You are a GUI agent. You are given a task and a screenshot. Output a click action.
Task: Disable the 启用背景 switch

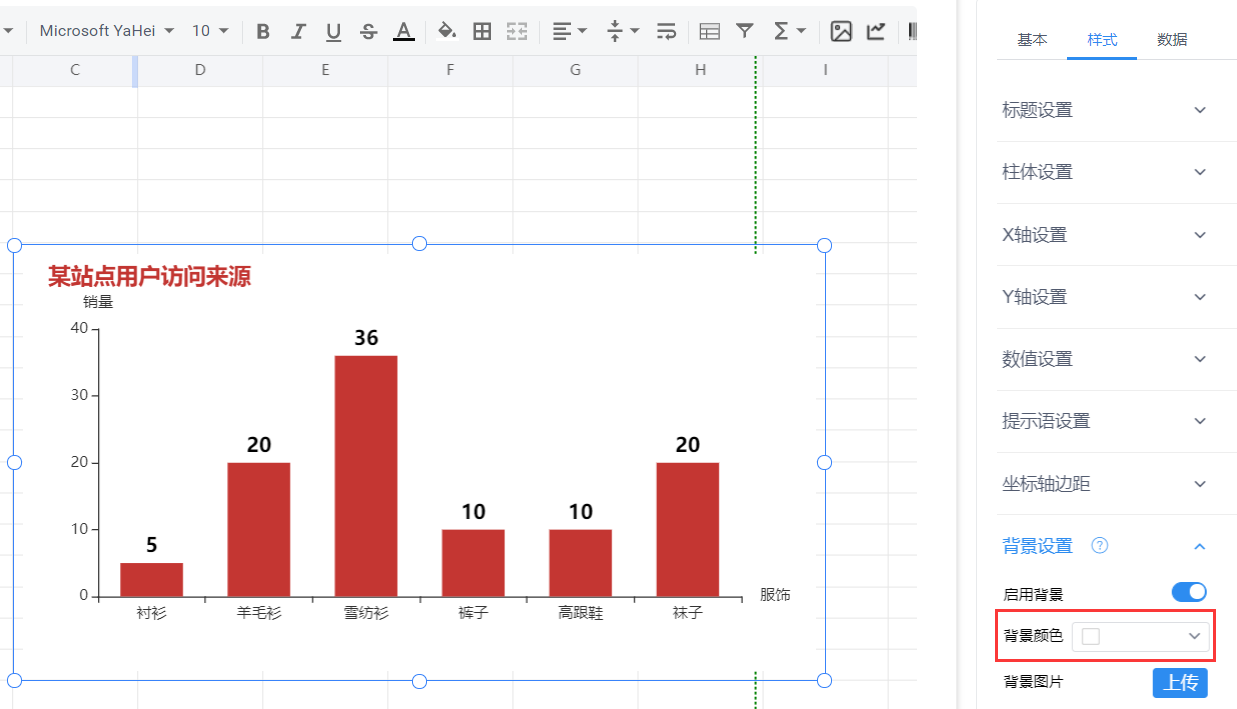(x=1189, y=592)
